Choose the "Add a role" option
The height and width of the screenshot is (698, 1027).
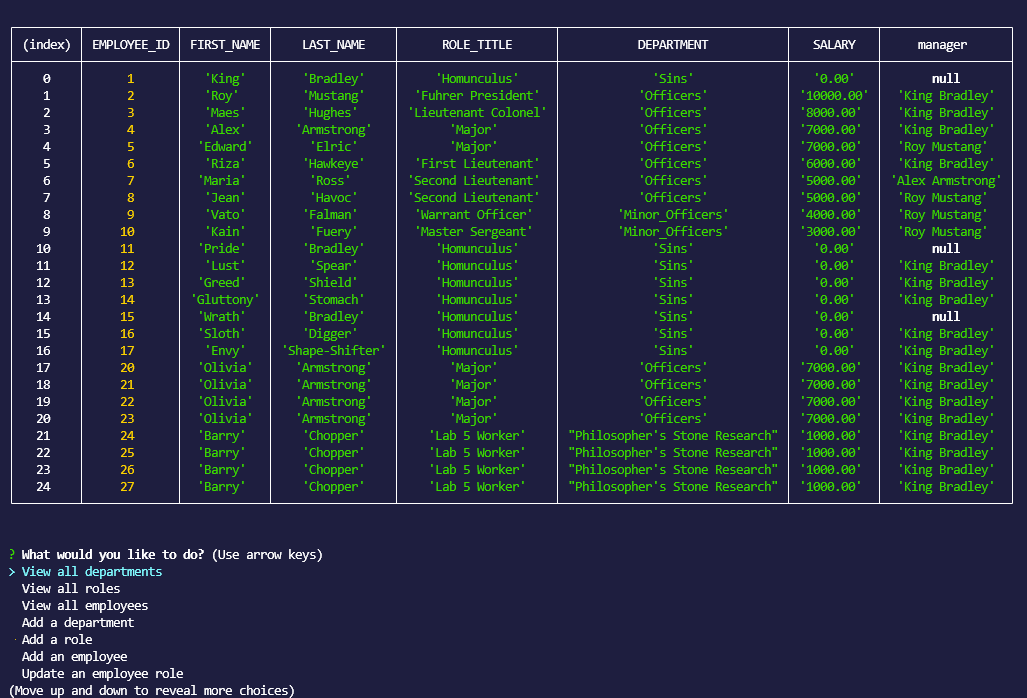(x=56, y=639)
